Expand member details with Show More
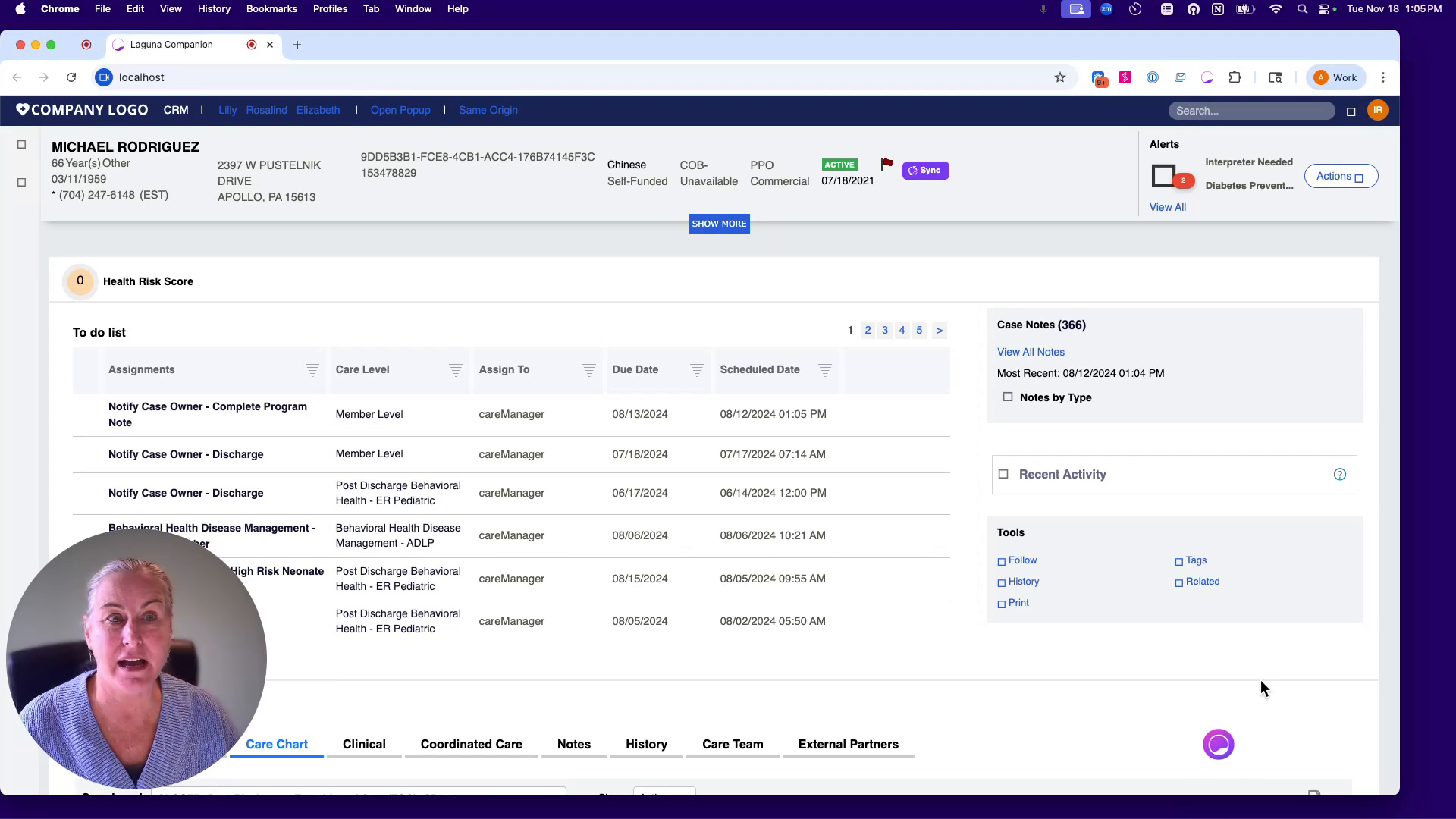 point(718,223)
